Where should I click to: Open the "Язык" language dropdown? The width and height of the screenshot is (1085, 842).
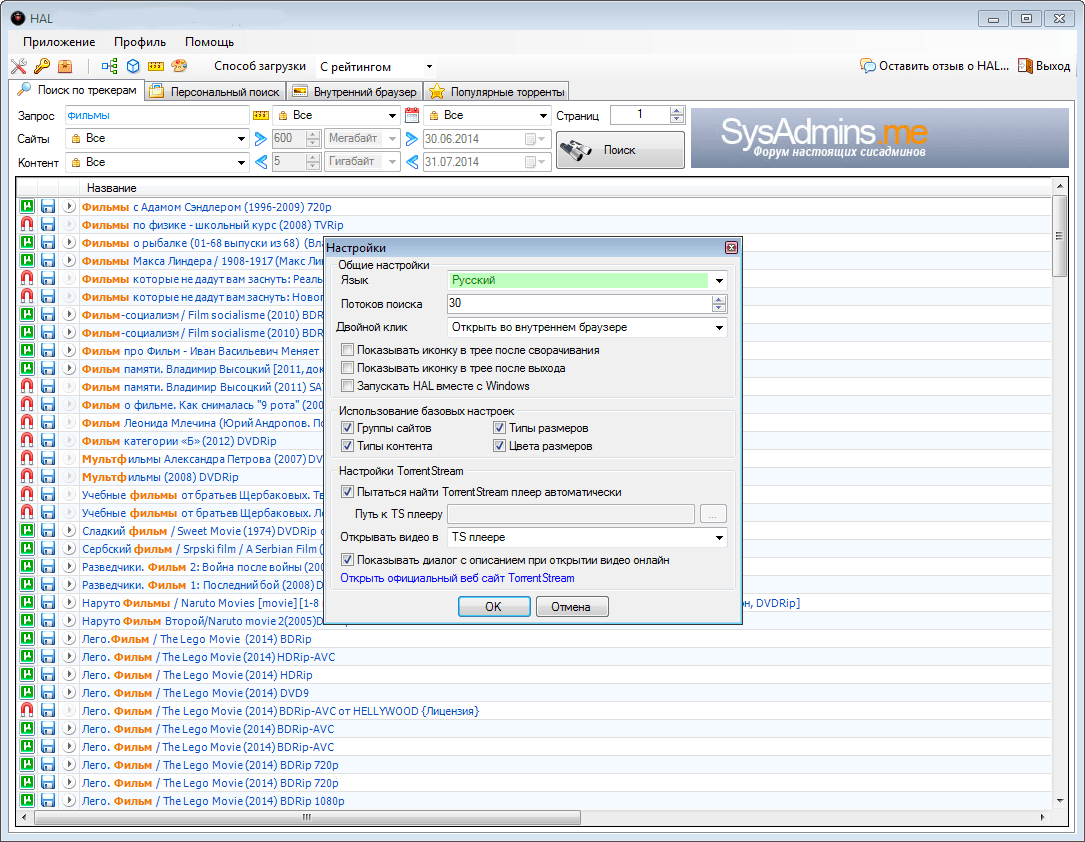click(x=587, y=280)
